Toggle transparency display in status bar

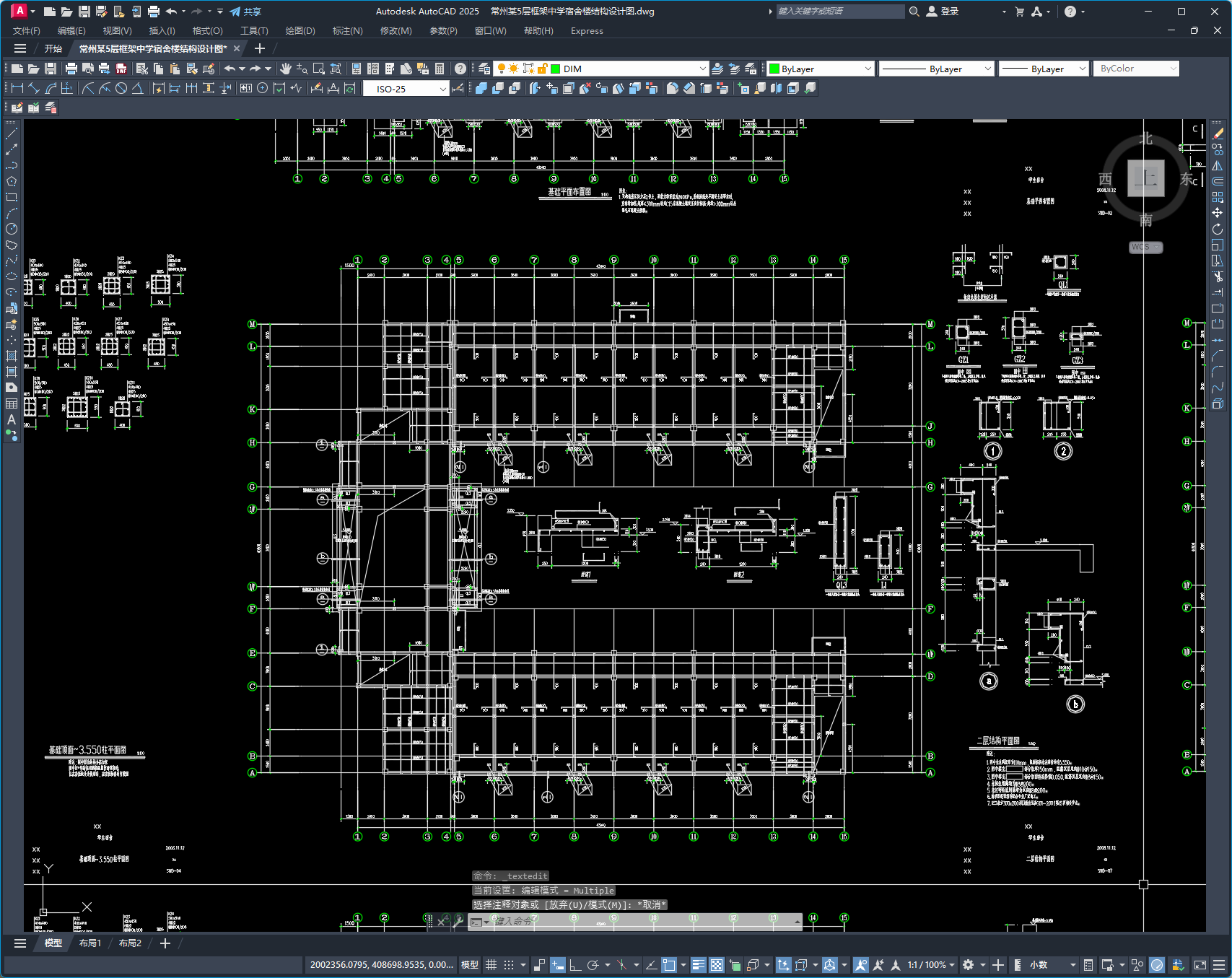[717, 965]
